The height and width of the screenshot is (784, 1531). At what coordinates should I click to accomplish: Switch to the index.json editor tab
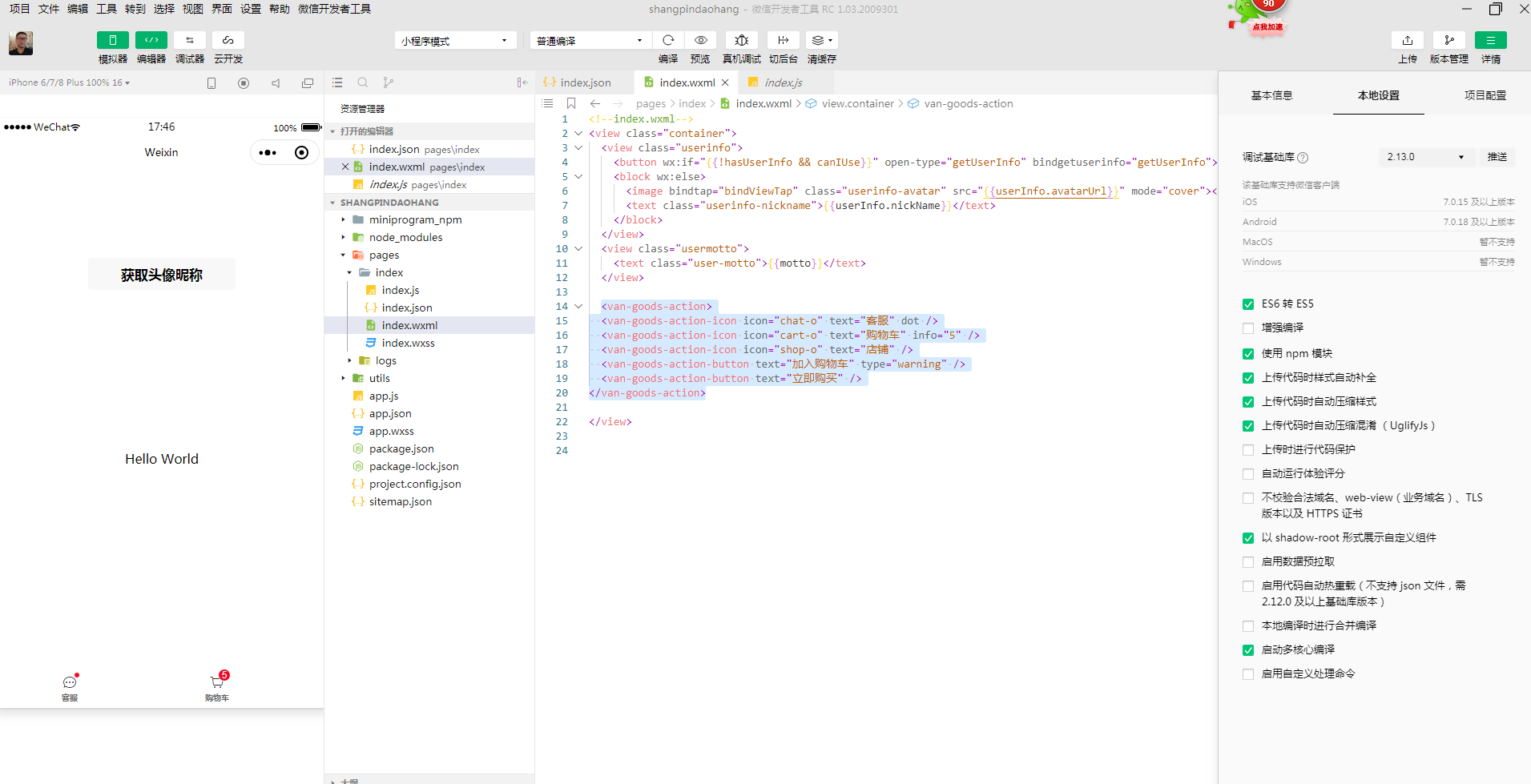pyautogui.click(x=585, y=82)
